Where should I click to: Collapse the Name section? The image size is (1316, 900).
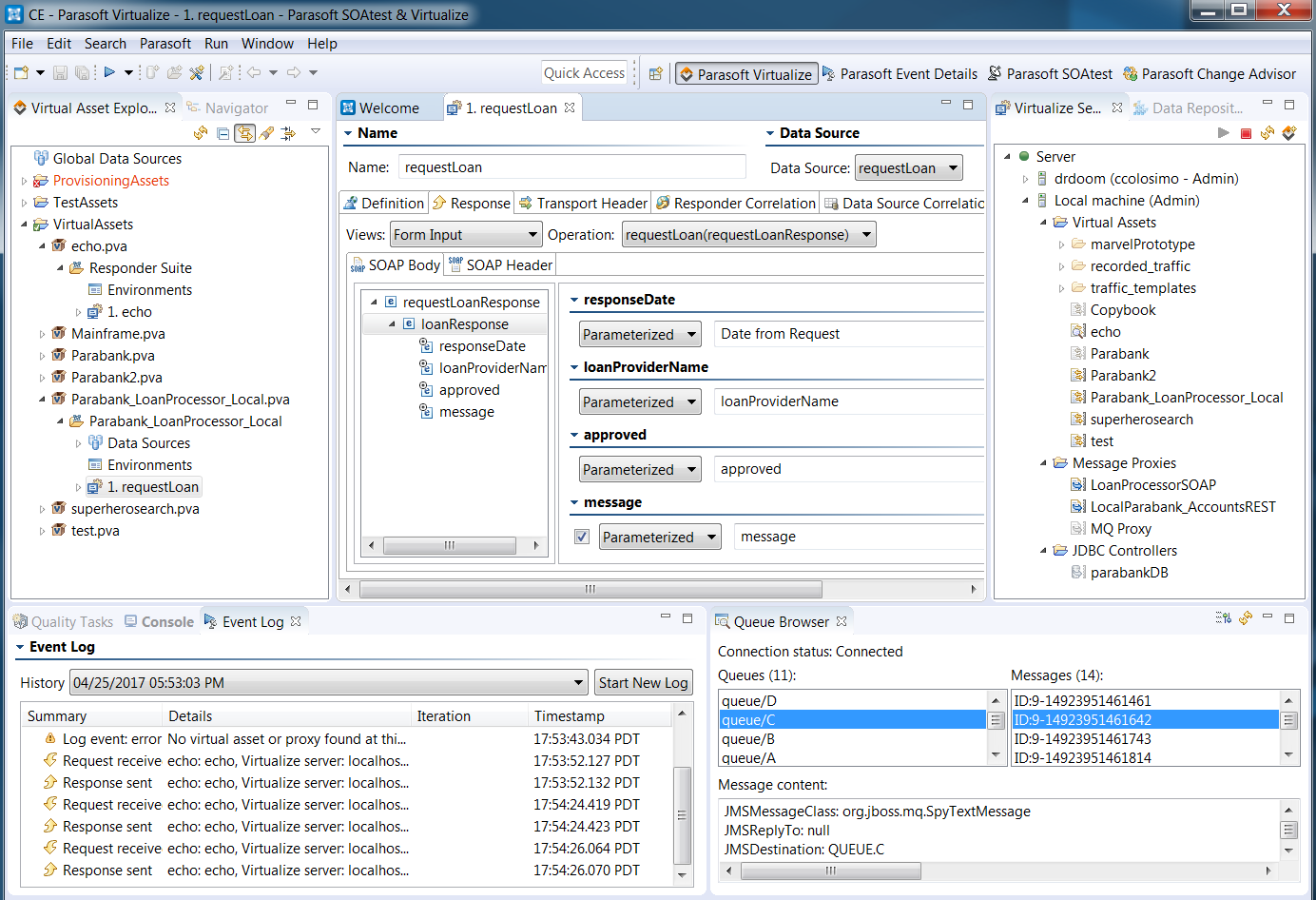click(x=348, y=133)
